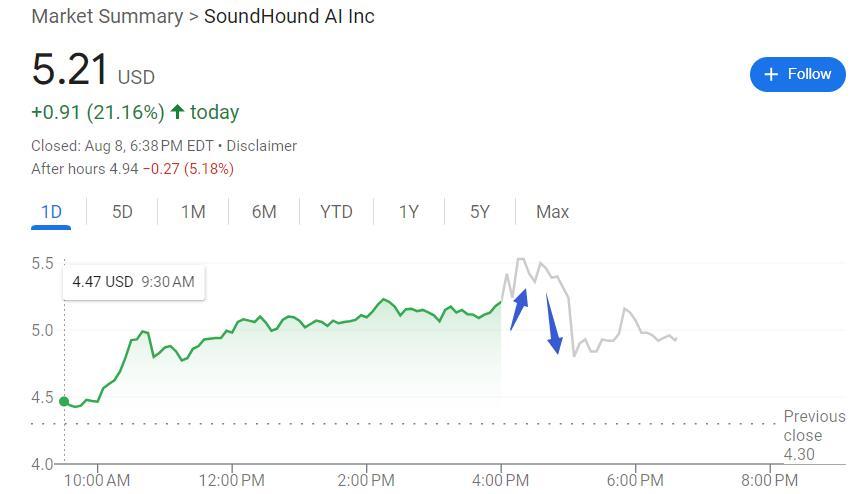The height and width of the screenshot is (494, 863).
Task: Open the YTD chart tab
Action: pos(336,212)
